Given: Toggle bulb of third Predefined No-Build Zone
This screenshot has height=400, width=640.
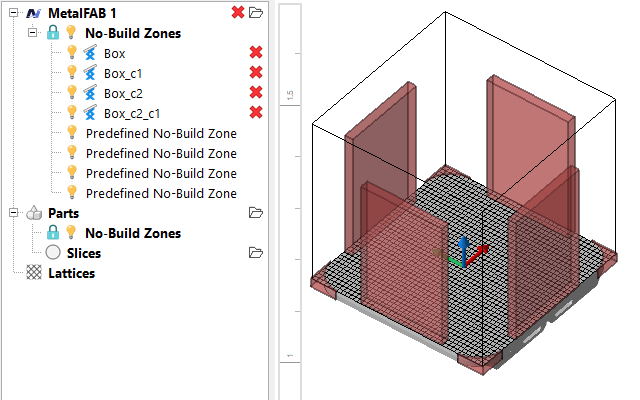Looking at the screenshot, I should tap(72, 172).
